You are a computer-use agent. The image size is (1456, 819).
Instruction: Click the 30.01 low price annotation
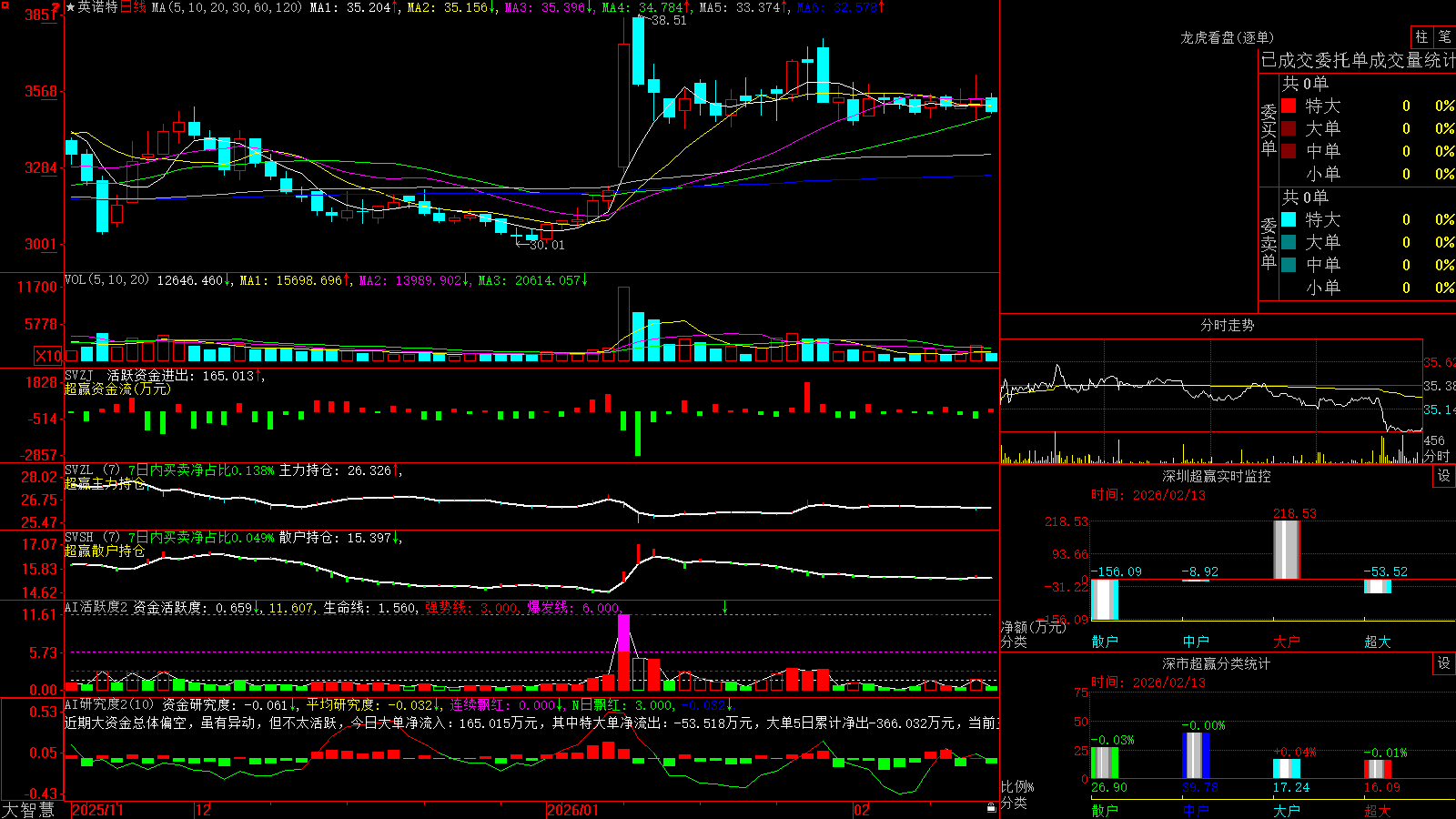tap(547, 245)
